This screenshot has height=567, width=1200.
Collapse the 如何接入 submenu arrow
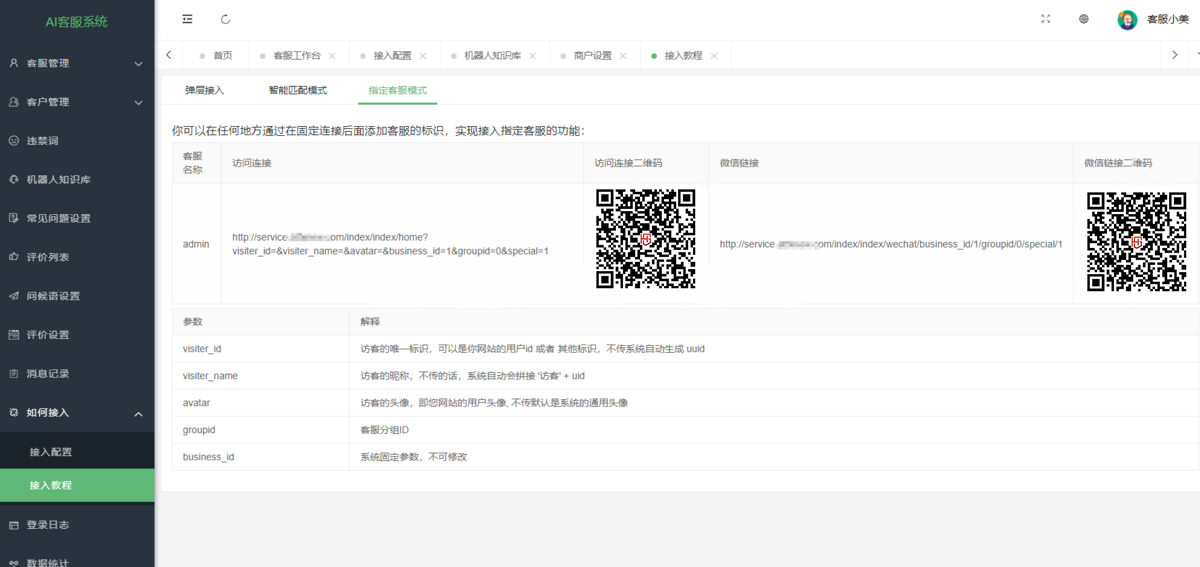click(138, 413)
